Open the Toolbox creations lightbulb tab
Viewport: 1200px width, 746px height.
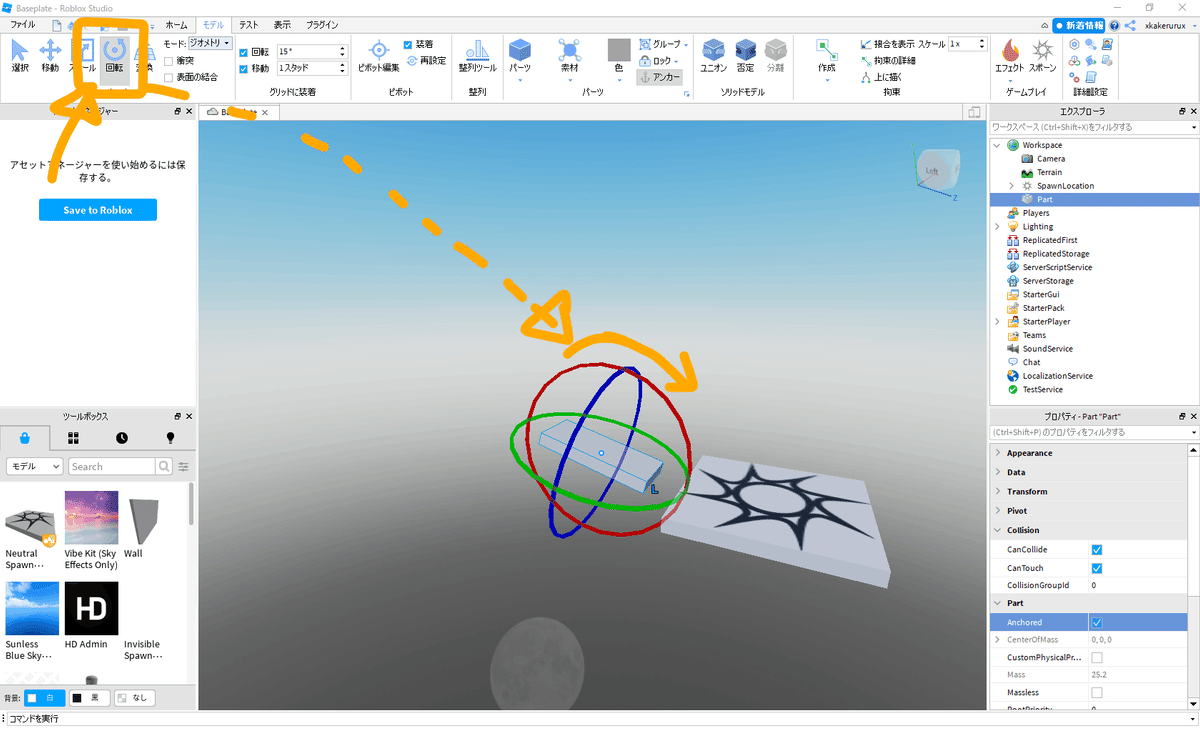click(x=170, y=438)
